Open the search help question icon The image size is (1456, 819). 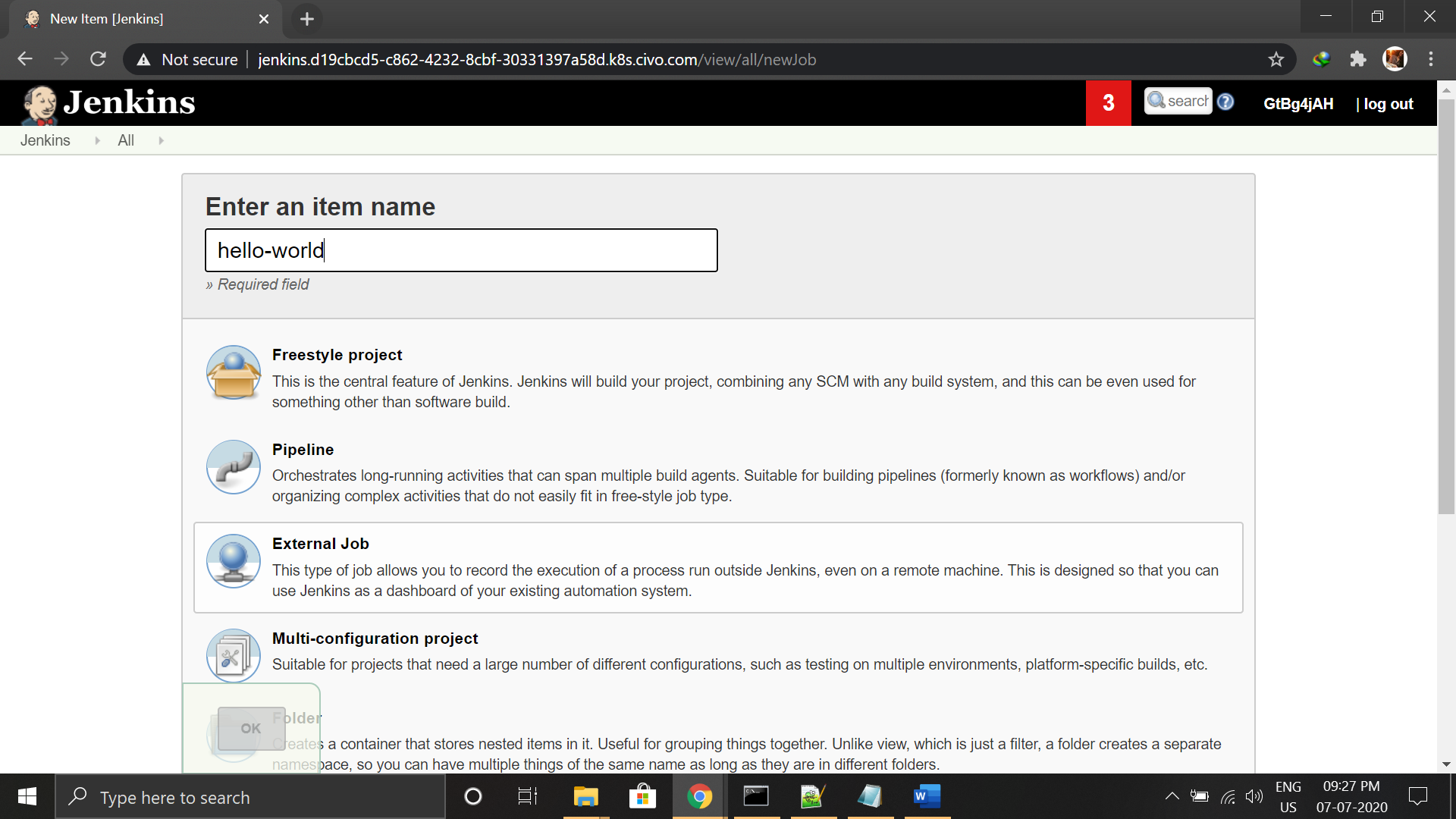click(1225, 102)
